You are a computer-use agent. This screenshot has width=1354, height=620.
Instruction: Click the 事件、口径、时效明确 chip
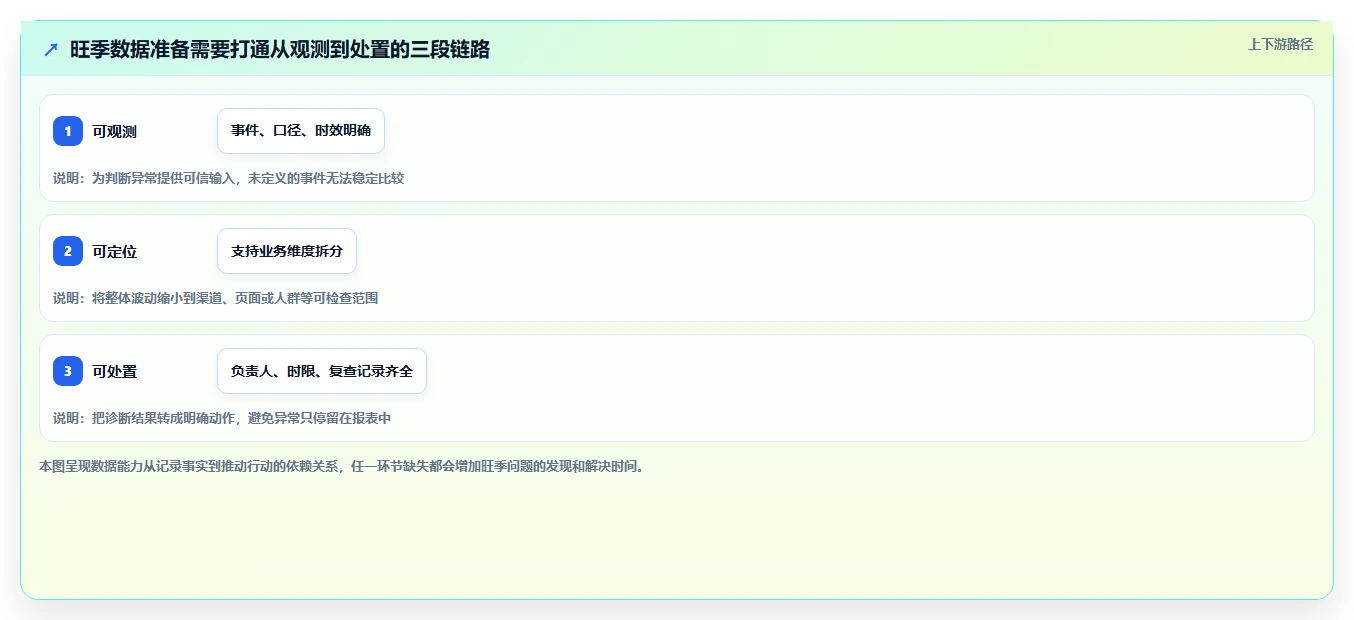(x=301, y=131)
